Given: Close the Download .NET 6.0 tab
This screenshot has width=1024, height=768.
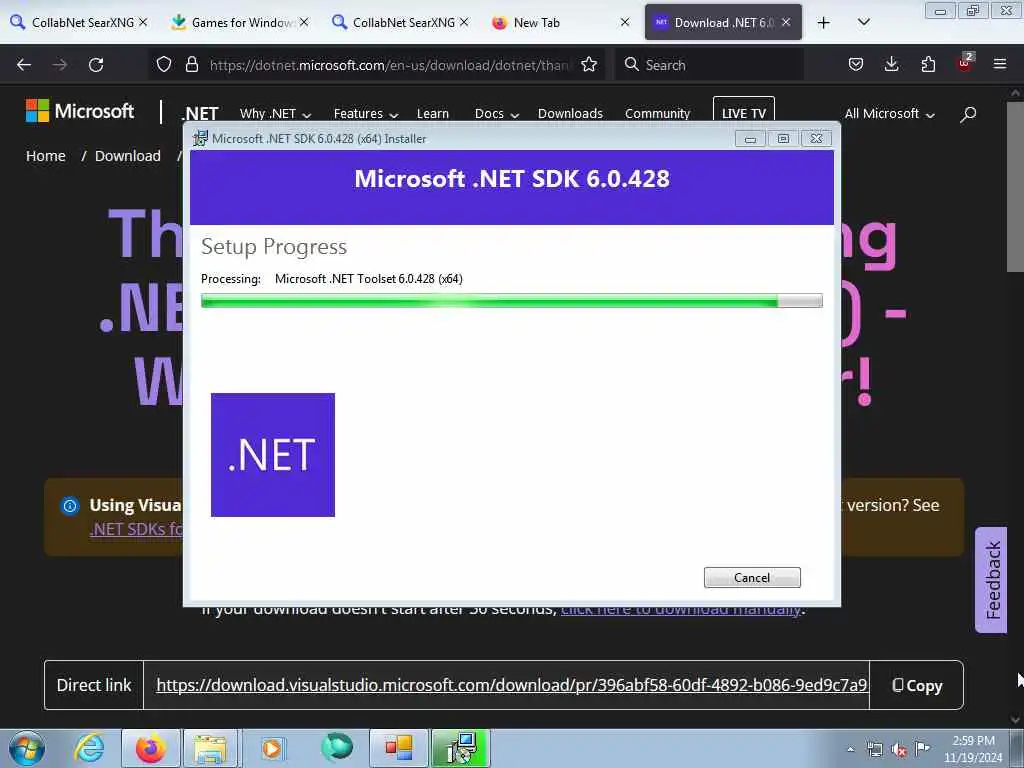Looking at the screenshot, I should pyautogui.click(x=786, y=22).
